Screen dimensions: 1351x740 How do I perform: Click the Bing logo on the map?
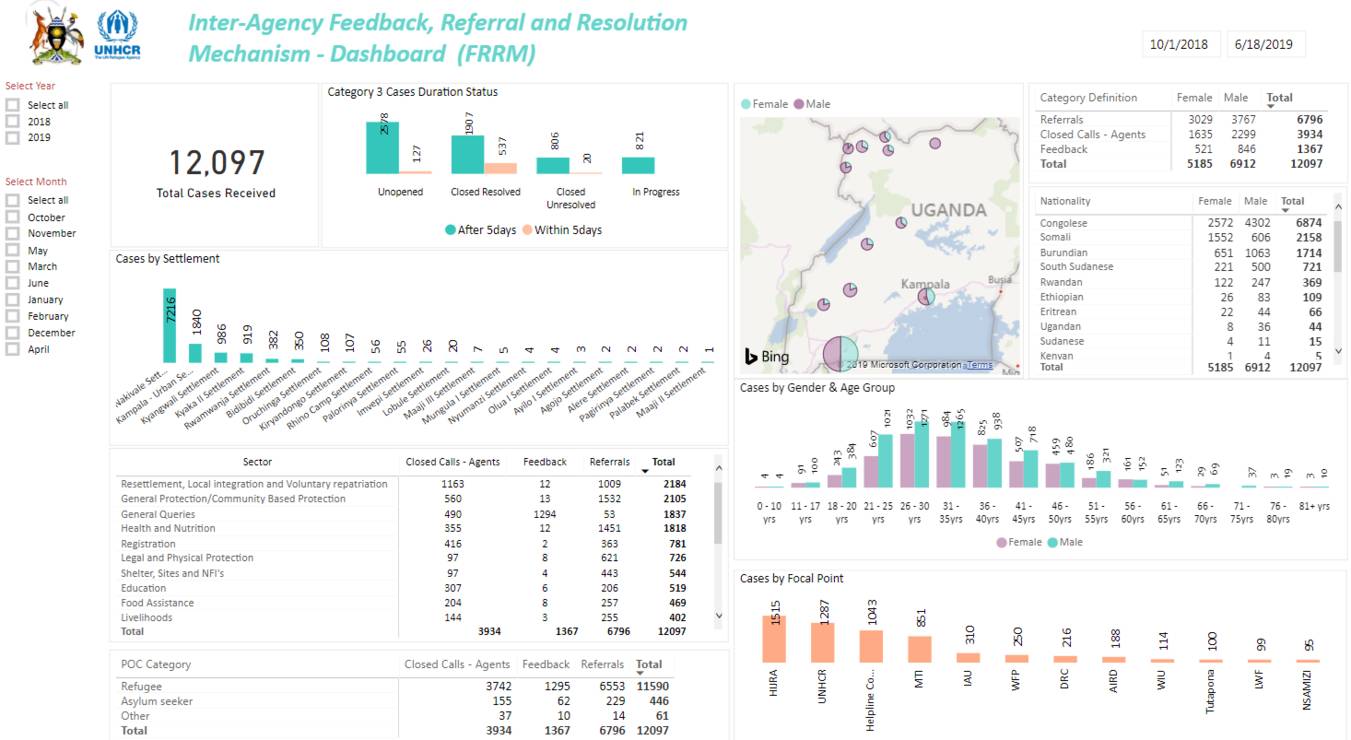coord(767,357)
